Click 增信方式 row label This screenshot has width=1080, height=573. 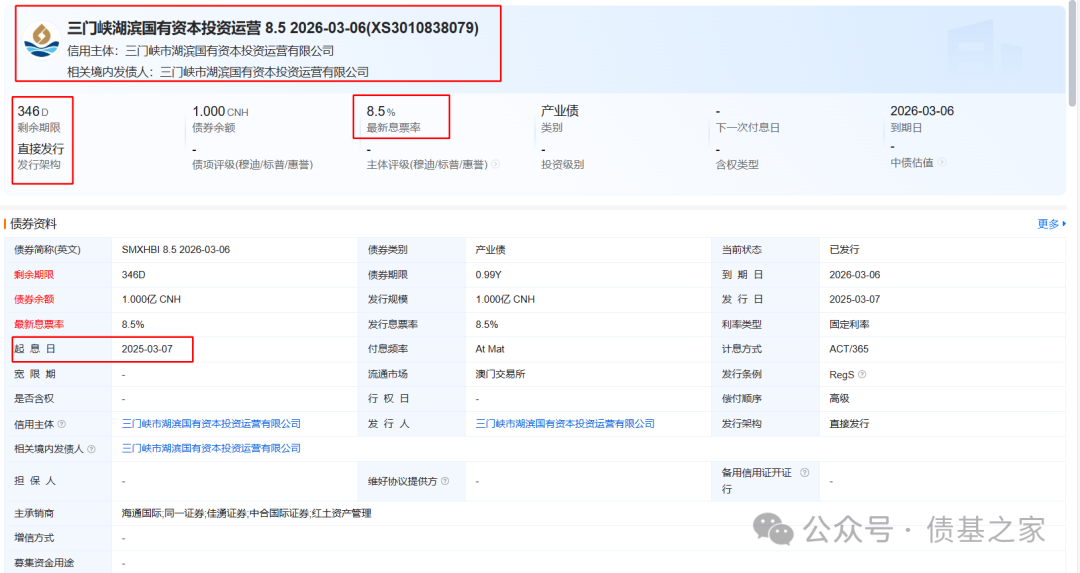(x=34, y=538)
